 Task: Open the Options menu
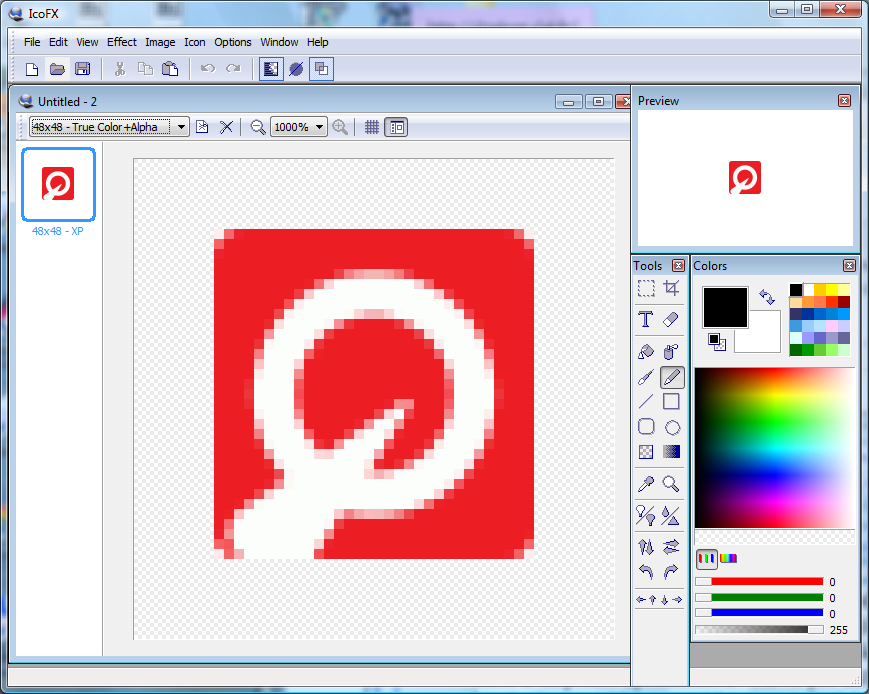point(233,42)
